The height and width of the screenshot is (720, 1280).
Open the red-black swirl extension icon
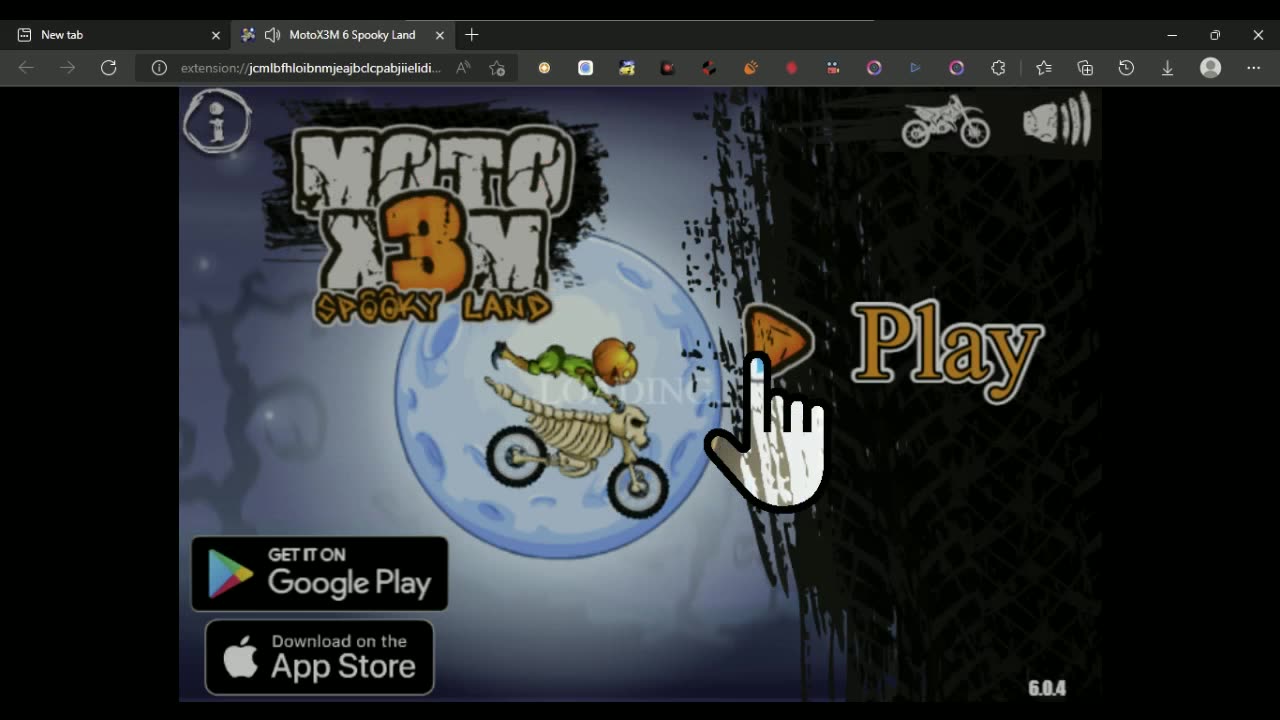coord(709,68)
